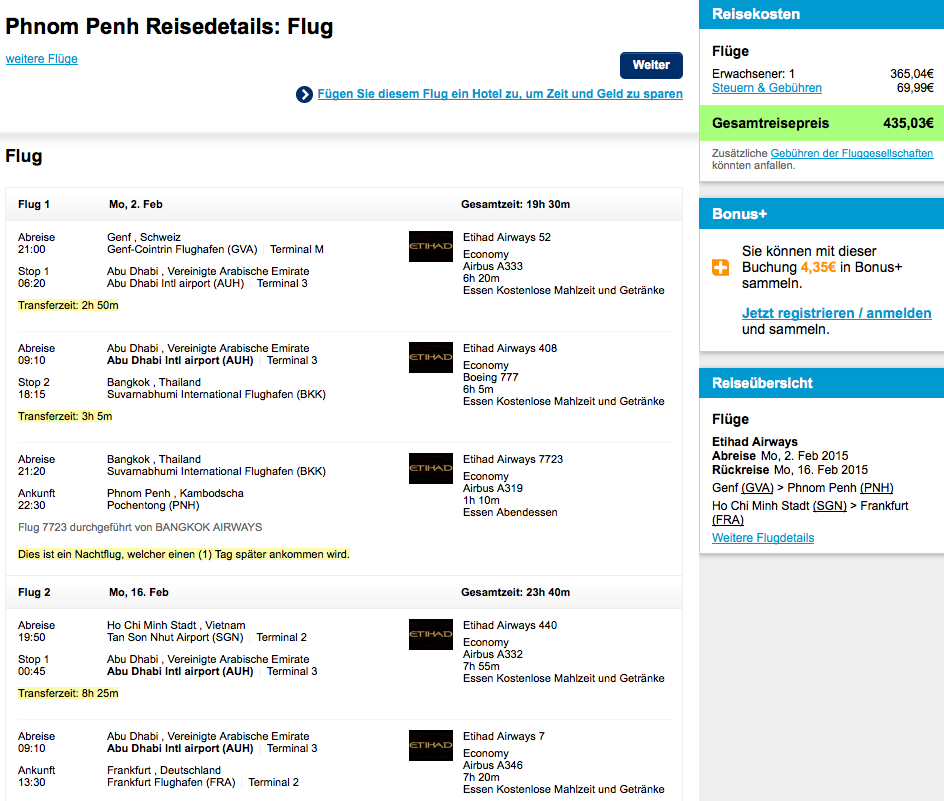Click Jetzt registrieren / anmelden link

point(836,313)
